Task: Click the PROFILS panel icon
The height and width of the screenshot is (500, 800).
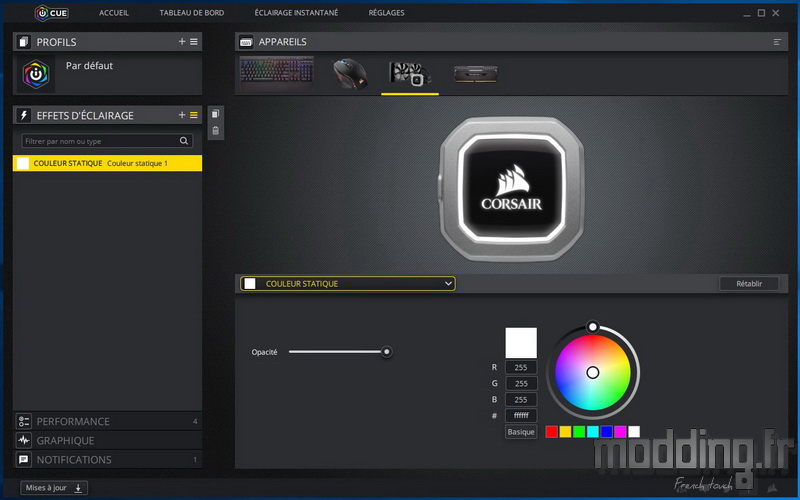Action: click(23, 42)
